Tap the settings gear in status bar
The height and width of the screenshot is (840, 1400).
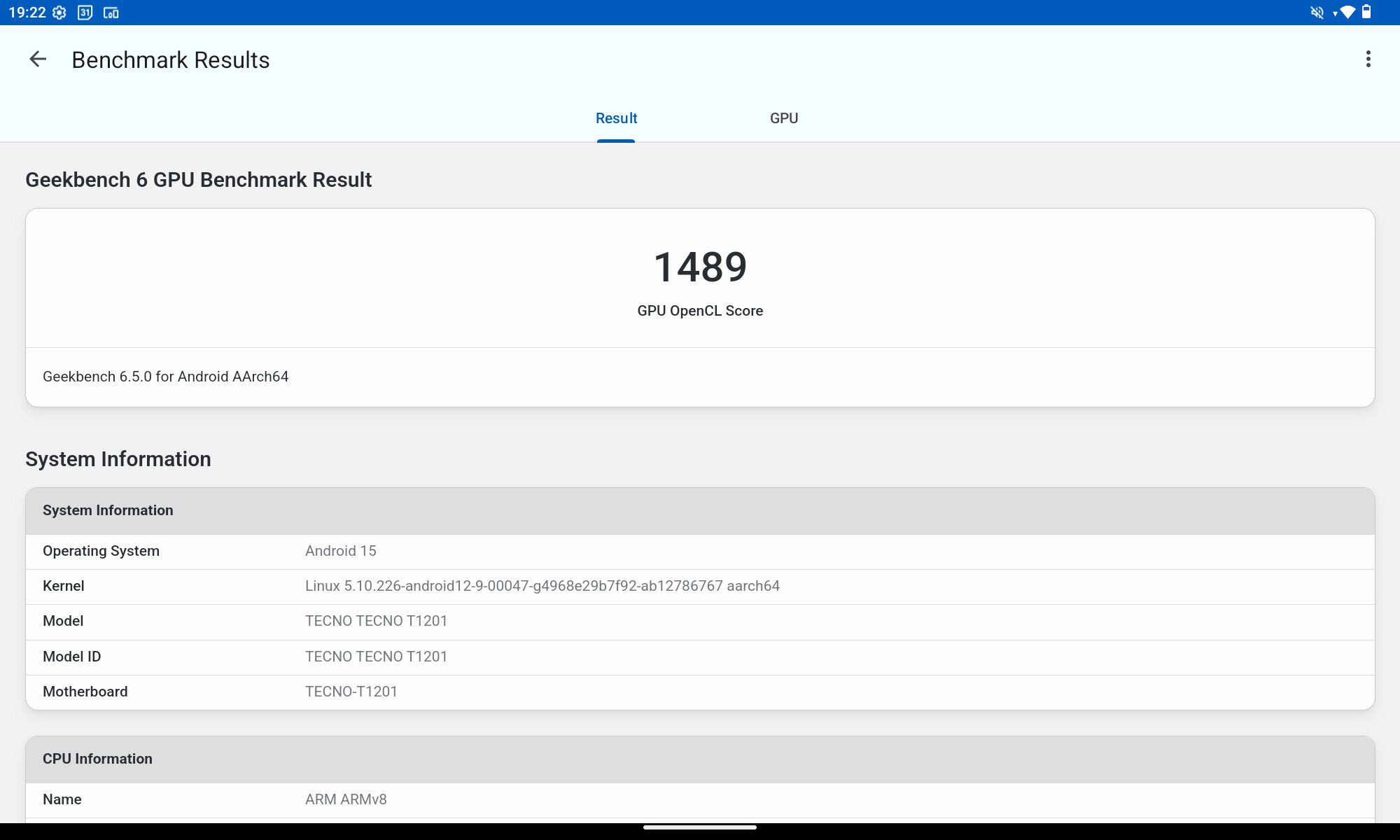59,13
